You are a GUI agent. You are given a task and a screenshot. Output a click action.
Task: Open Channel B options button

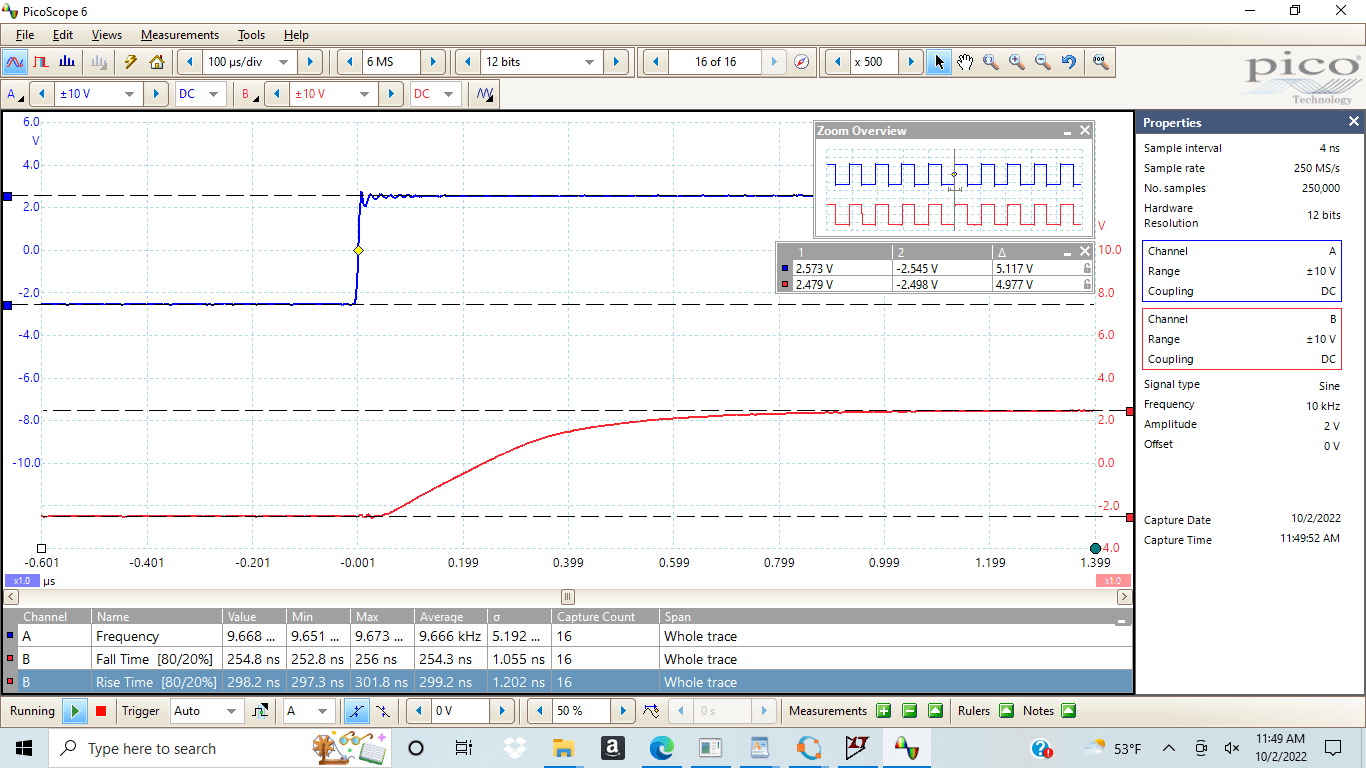pos(248,94)
